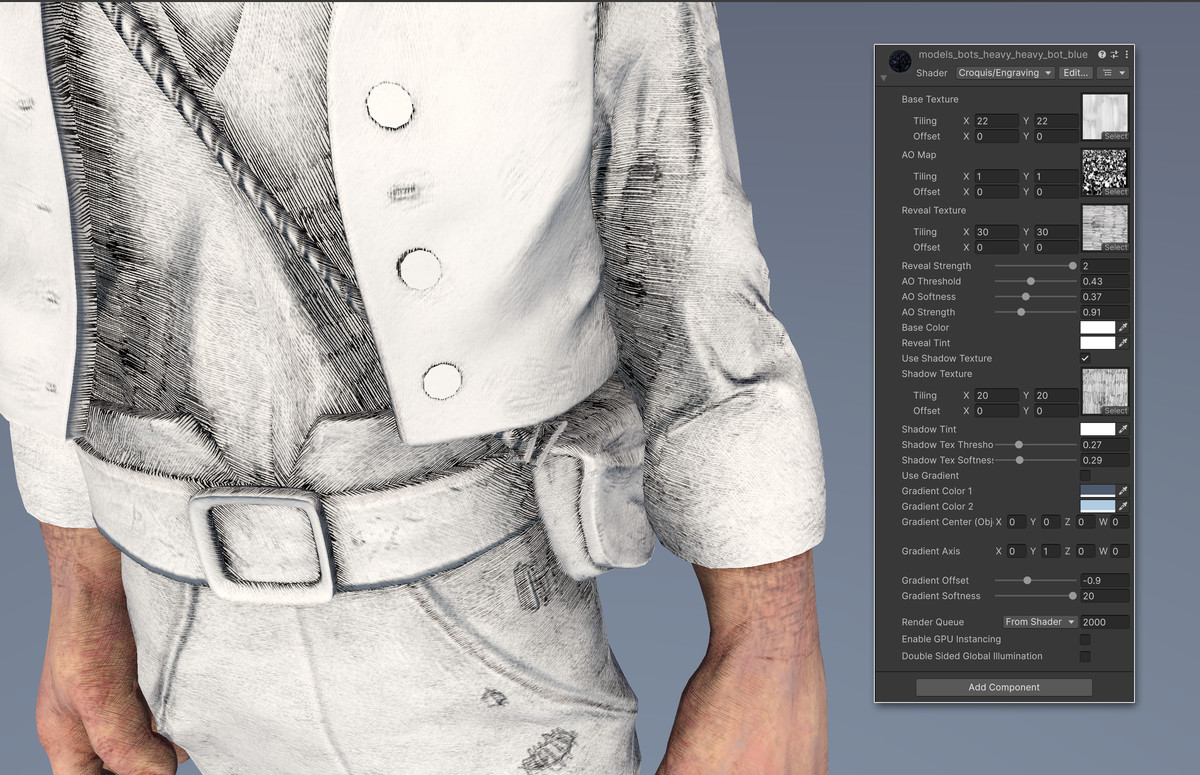Open the Render Queue From Shader dropdown

(1038, 621)
